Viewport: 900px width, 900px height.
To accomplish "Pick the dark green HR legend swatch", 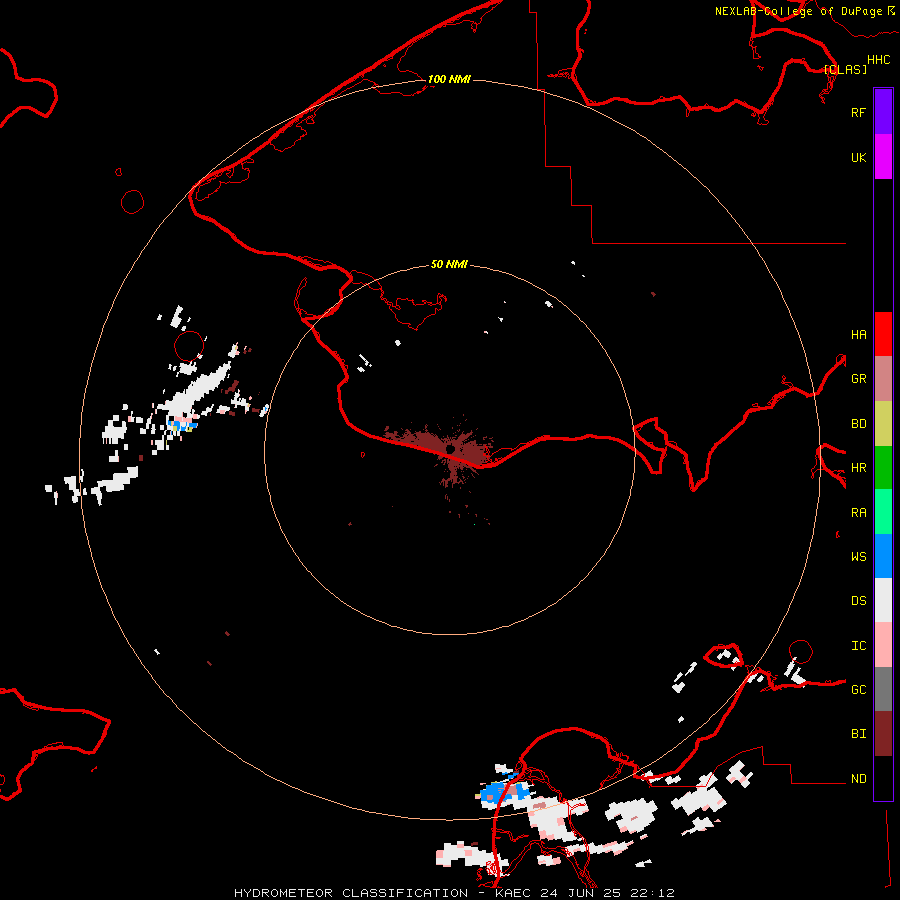I will 883,468.
